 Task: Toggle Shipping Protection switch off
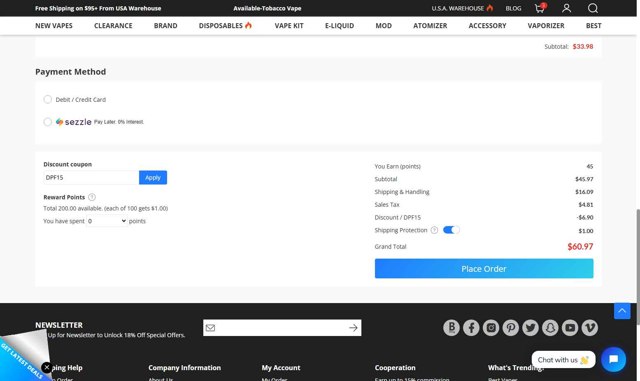pyautogui.click(x=451, y=230)
